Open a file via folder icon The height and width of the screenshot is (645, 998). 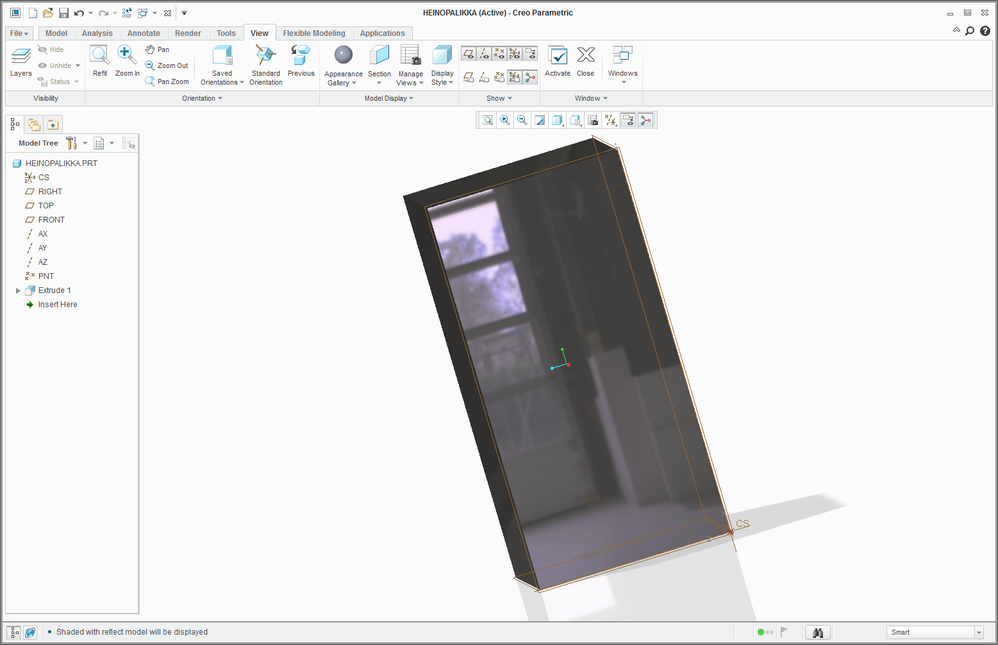tap(48, 13)
